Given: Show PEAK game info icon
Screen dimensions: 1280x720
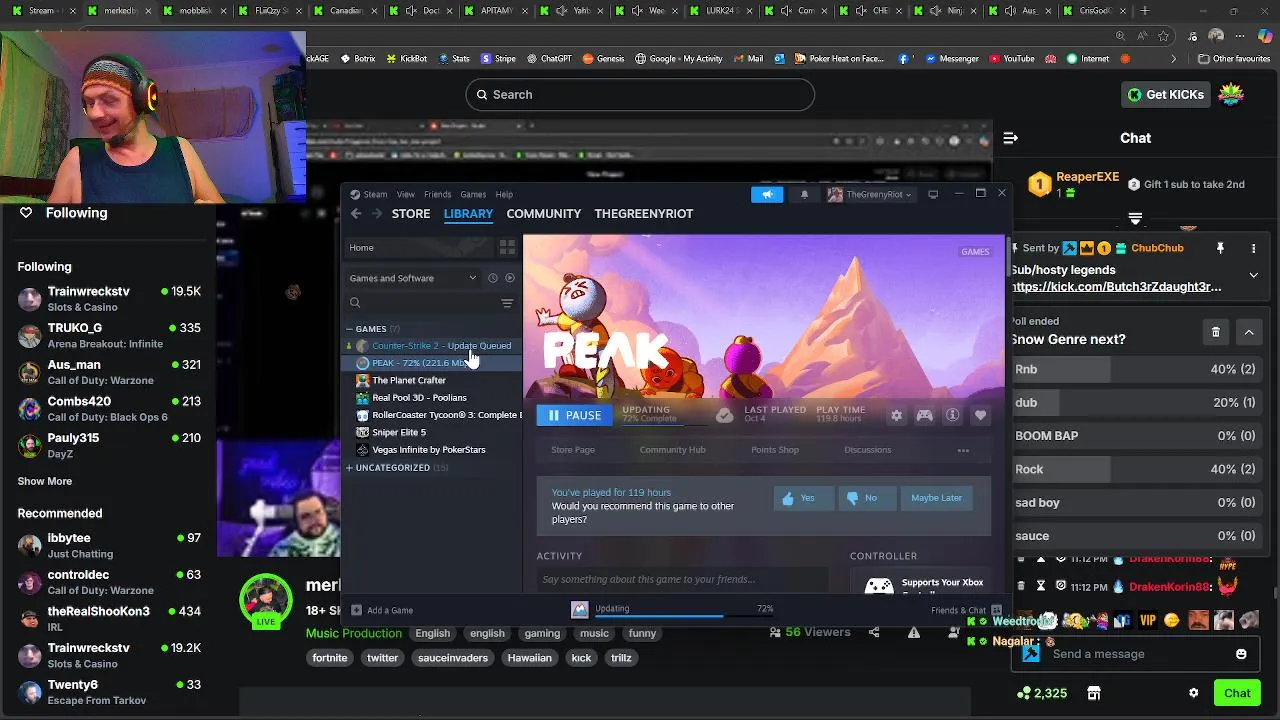Looking at the screenshot, I should (x=953, y=415).
